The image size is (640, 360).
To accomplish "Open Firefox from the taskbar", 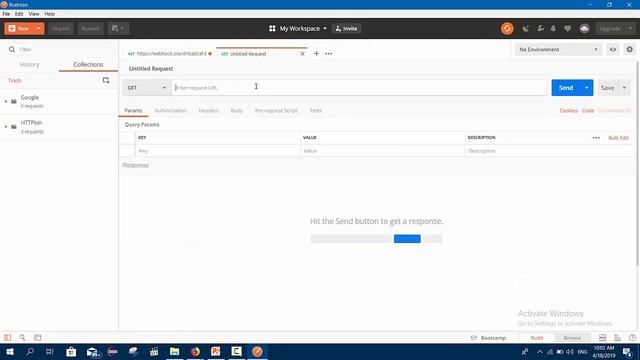I will 195,351.
